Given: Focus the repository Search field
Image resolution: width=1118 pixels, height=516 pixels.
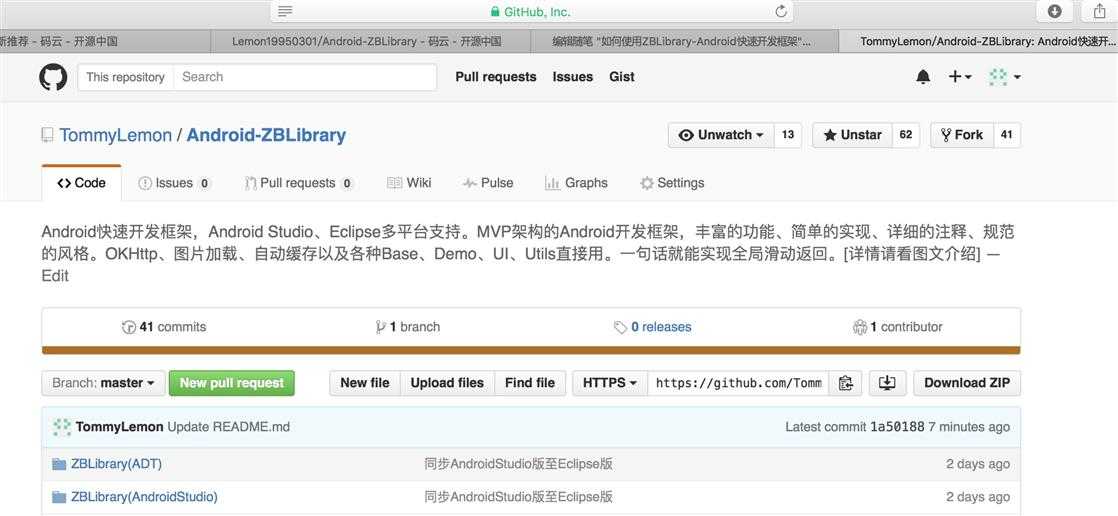Looking at the screenshot, I should [305, 77].
